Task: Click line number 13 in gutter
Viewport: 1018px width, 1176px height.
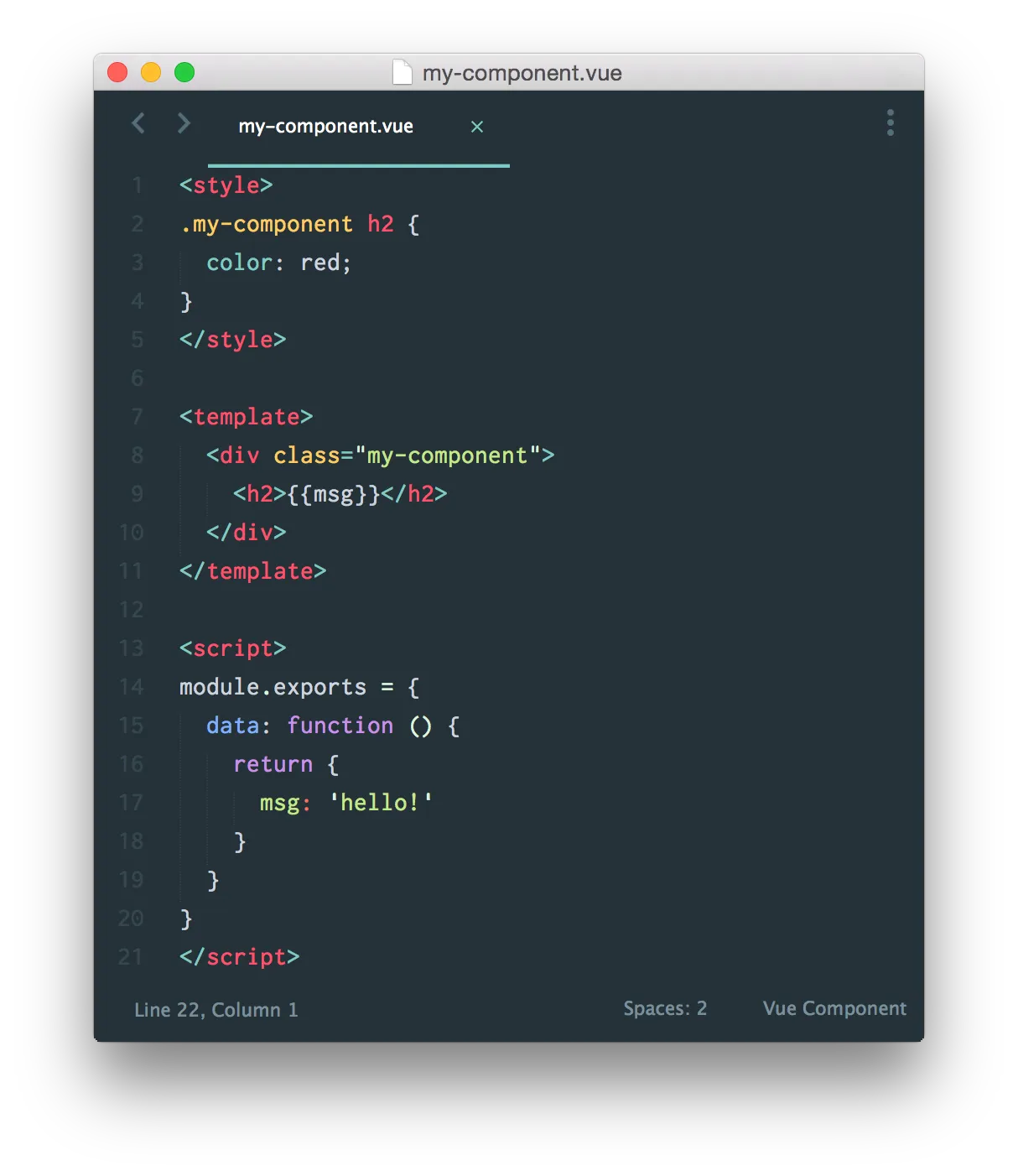Action: point(132,648)
